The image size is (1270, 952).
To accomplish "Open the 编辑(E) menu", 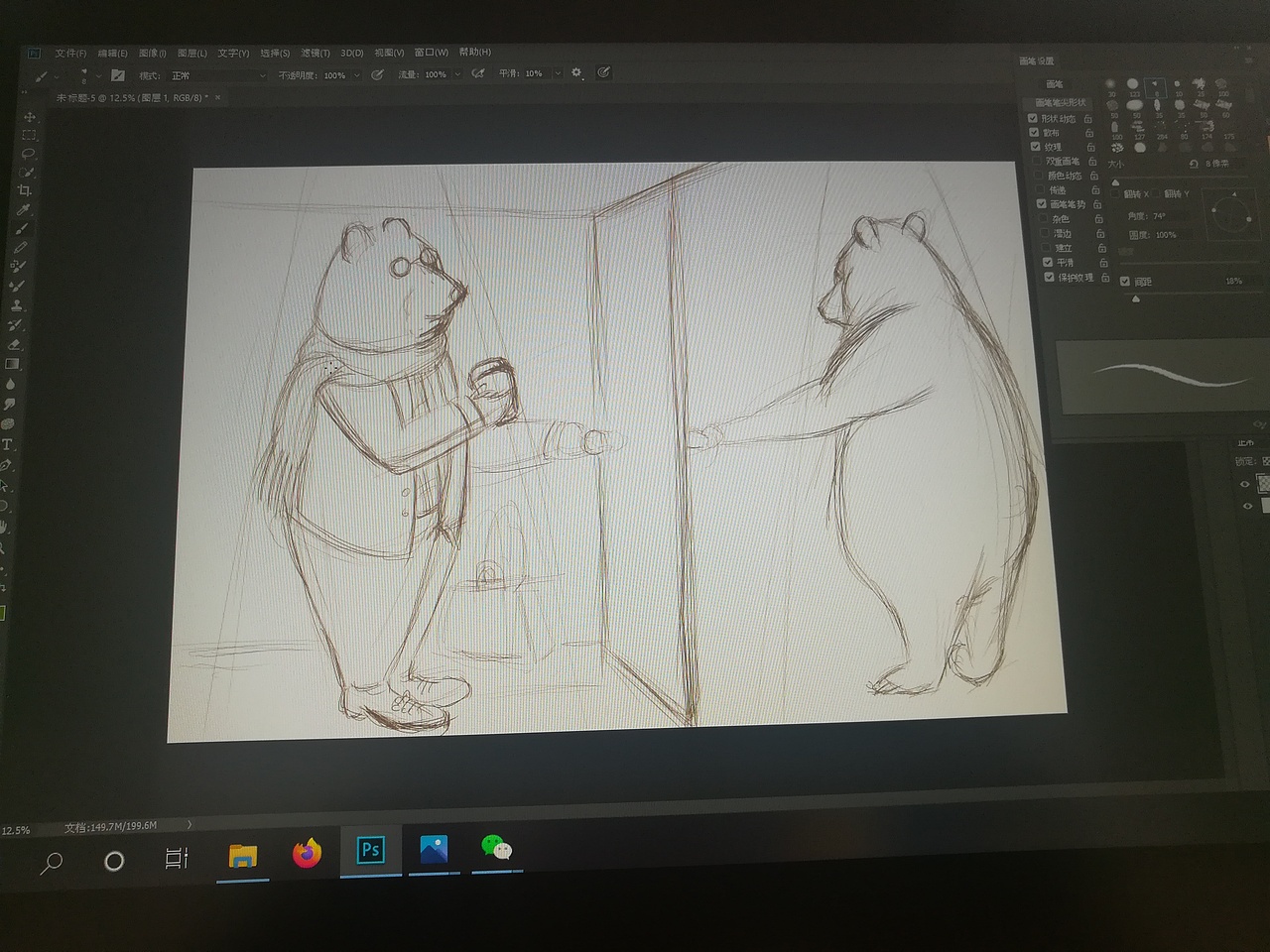I will (112, 54).
